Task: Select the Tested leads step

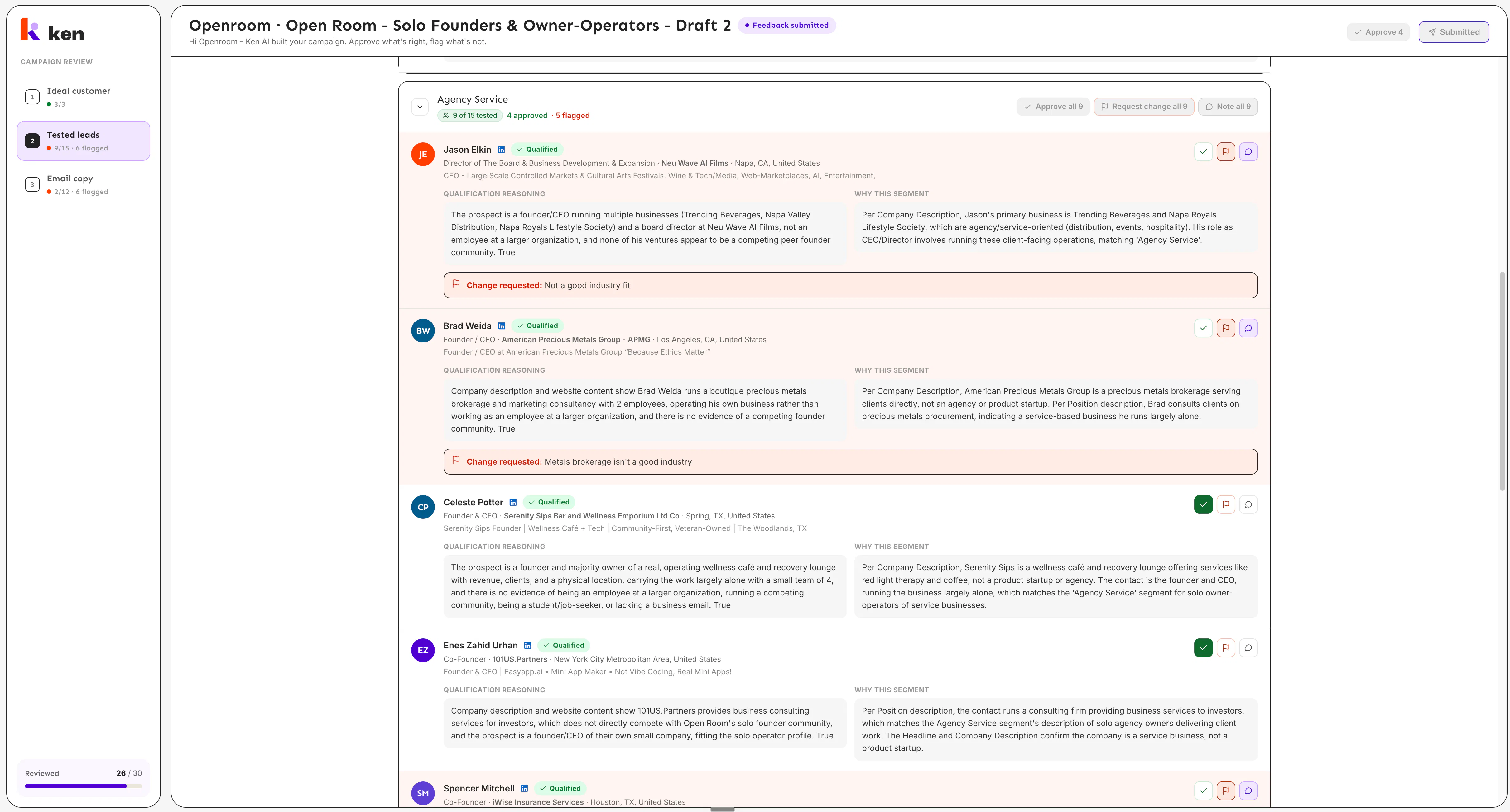Action: pos(83,141)
